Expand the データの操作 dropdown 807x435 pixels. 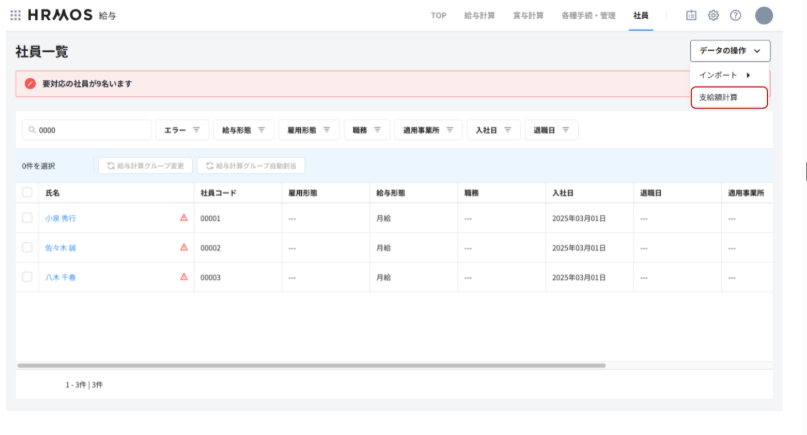tap(729, 50)
